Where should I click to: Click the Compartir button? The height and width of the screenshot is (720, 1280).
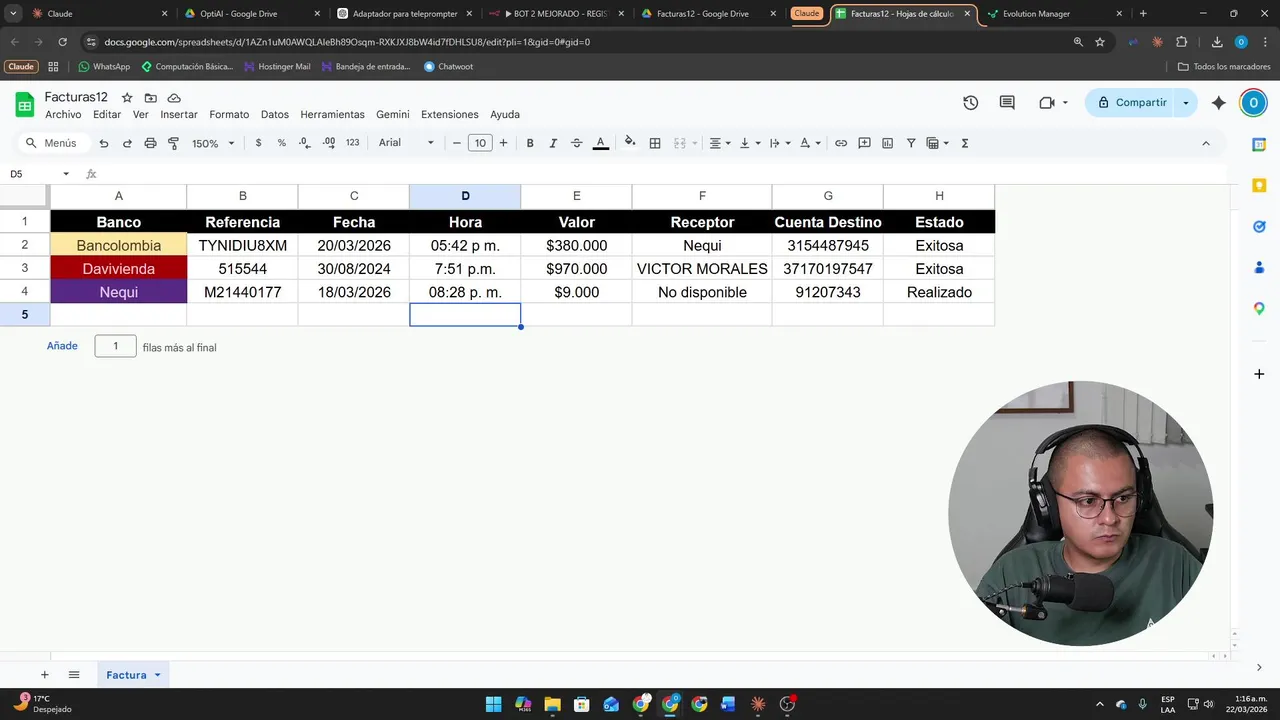(1131, 103)
